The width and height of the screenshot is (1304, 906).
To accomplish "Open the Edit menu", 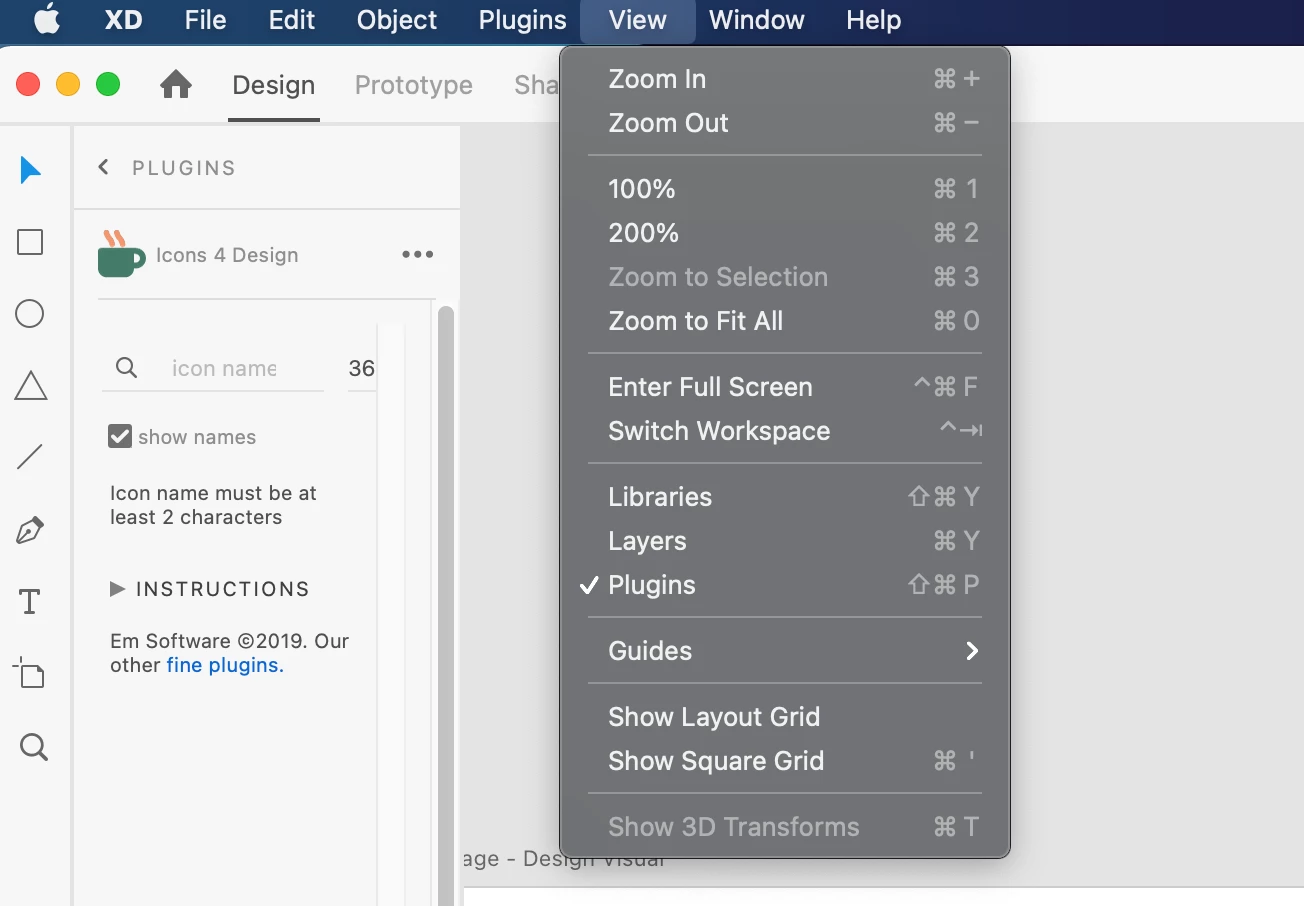I will pyautogui.click(x=292, y=20).
